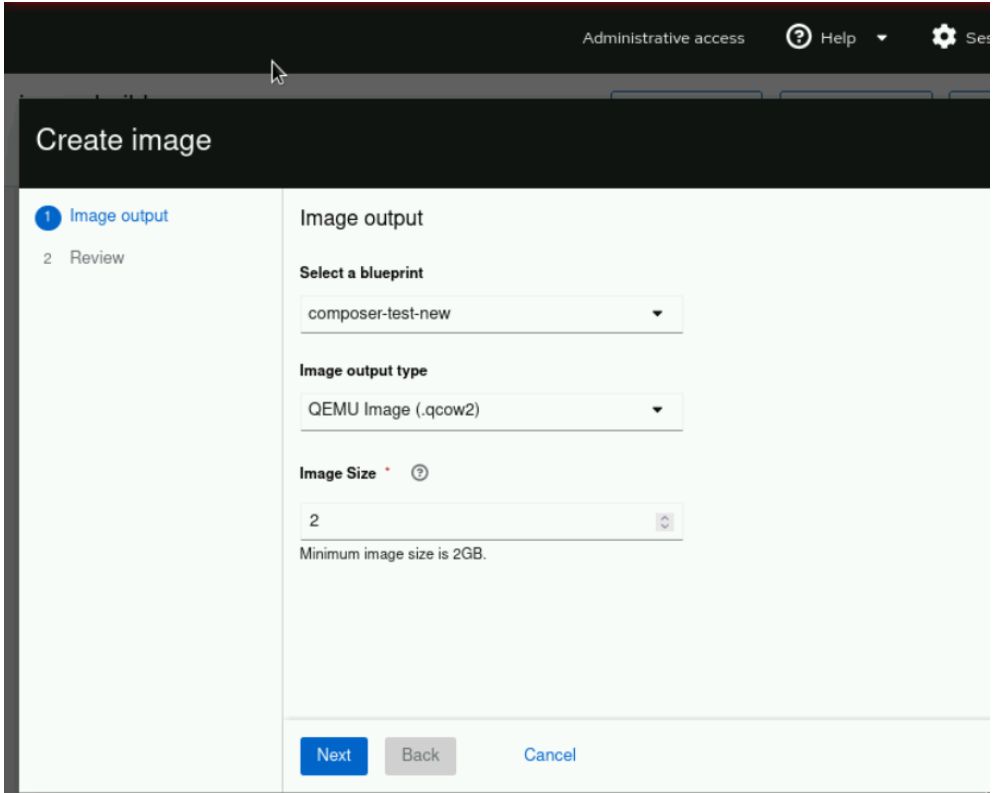This screenshot has height=793, width=993.
Task: Click the step 1 number badge
Action: [47, 217]
